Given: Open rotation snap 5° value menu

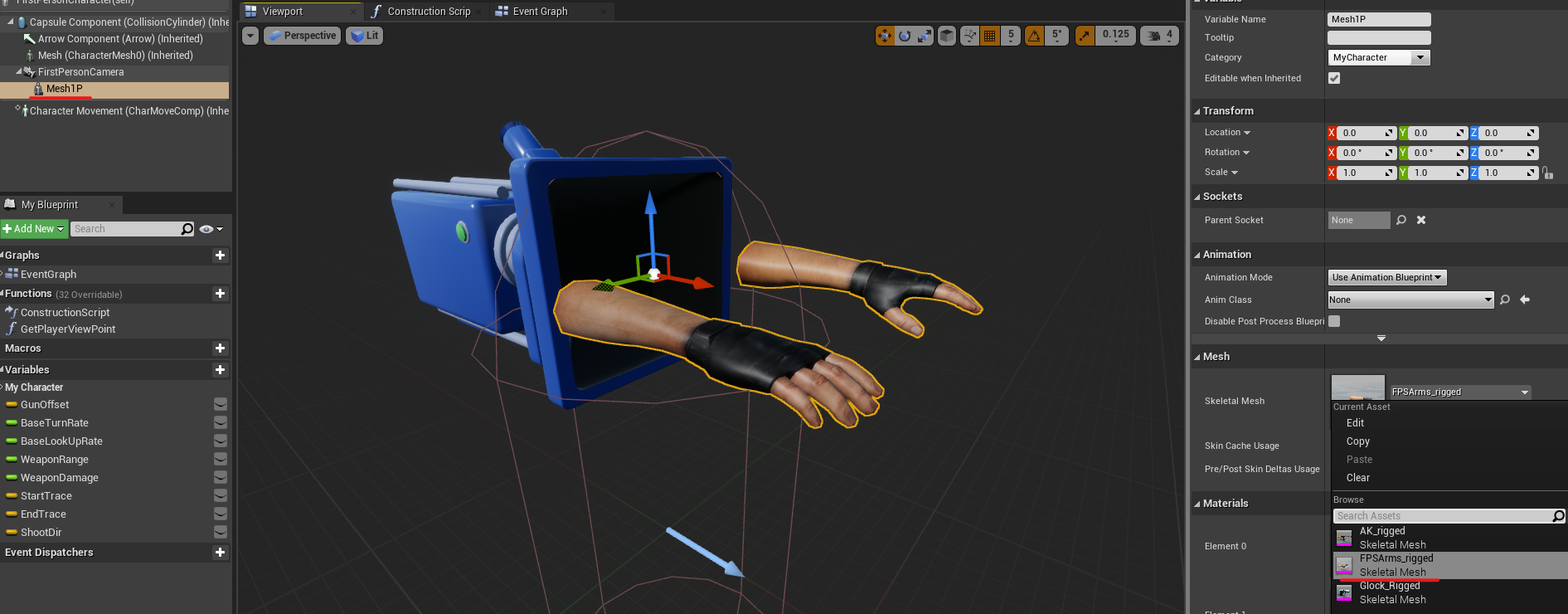Looking at the screenshot, I should coord(1056,36).
